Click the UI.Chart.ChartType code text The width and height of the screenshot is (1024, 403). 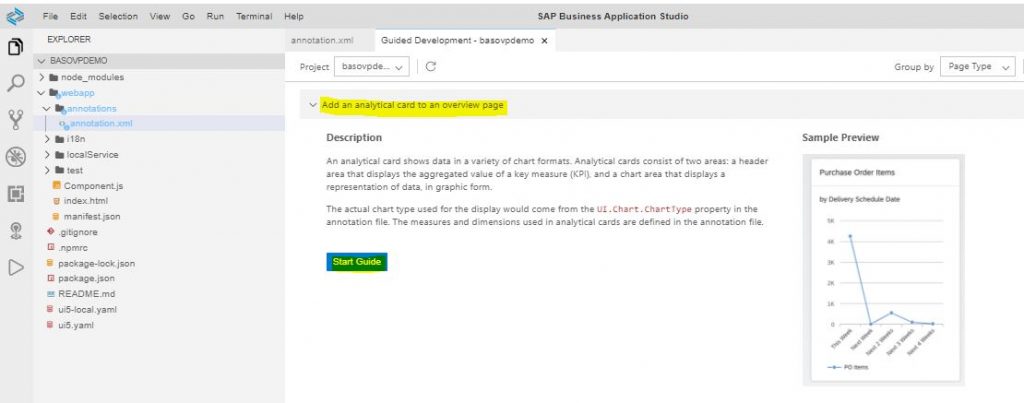pyautogui.click(x=644, y=209)
